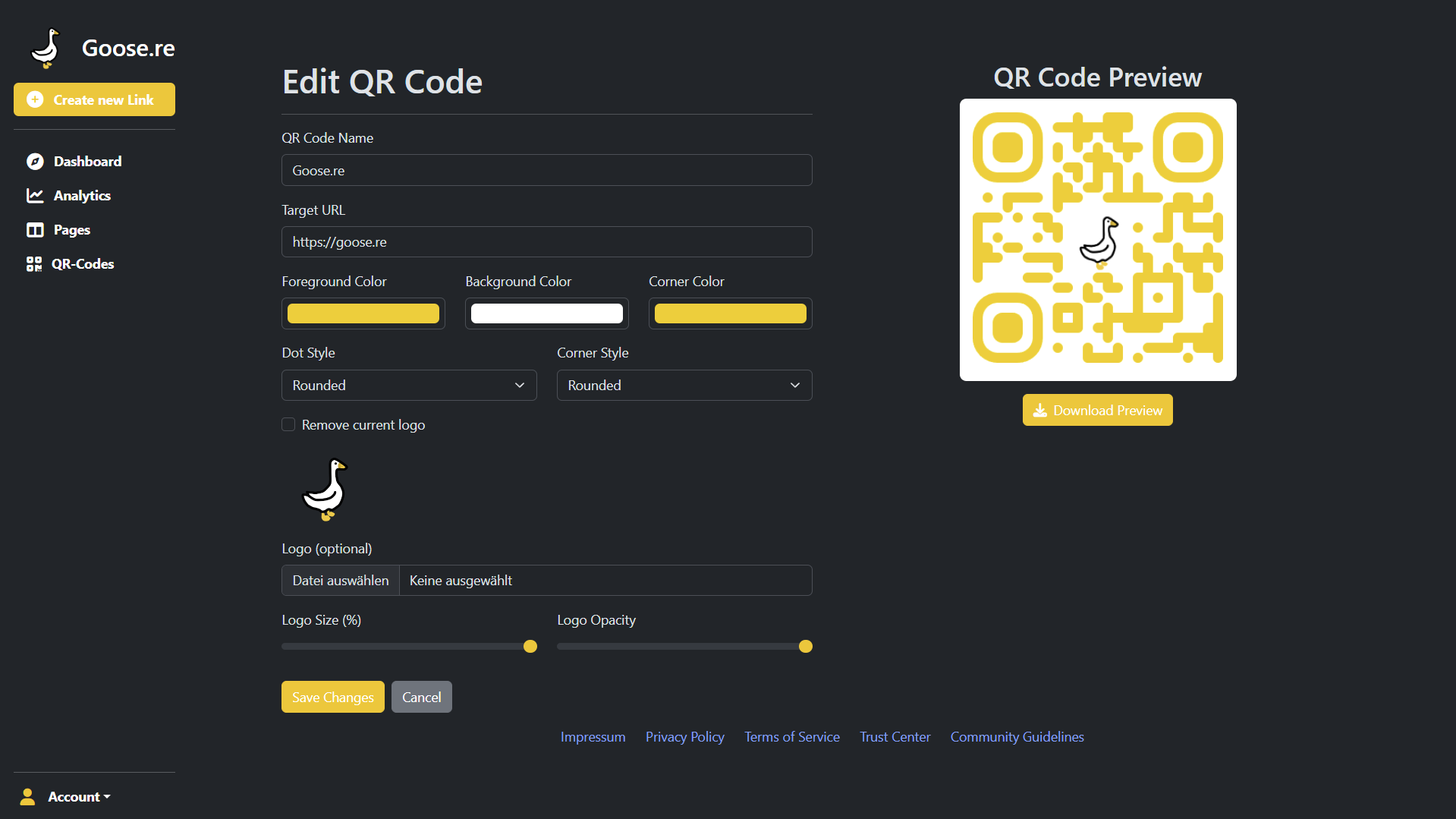
Task: Click the Create new Link button
Action: coord(94,99)
